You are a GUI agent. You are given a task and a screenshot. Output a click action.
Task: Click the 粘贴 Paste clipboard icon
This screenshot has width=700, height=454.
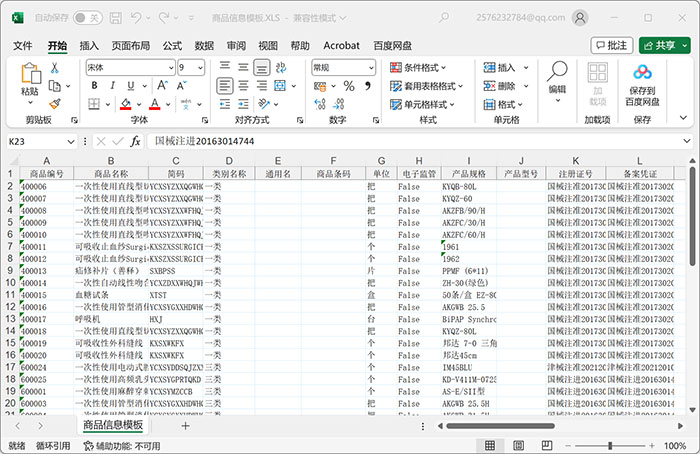pyautogui.click(x=30, y=75)
